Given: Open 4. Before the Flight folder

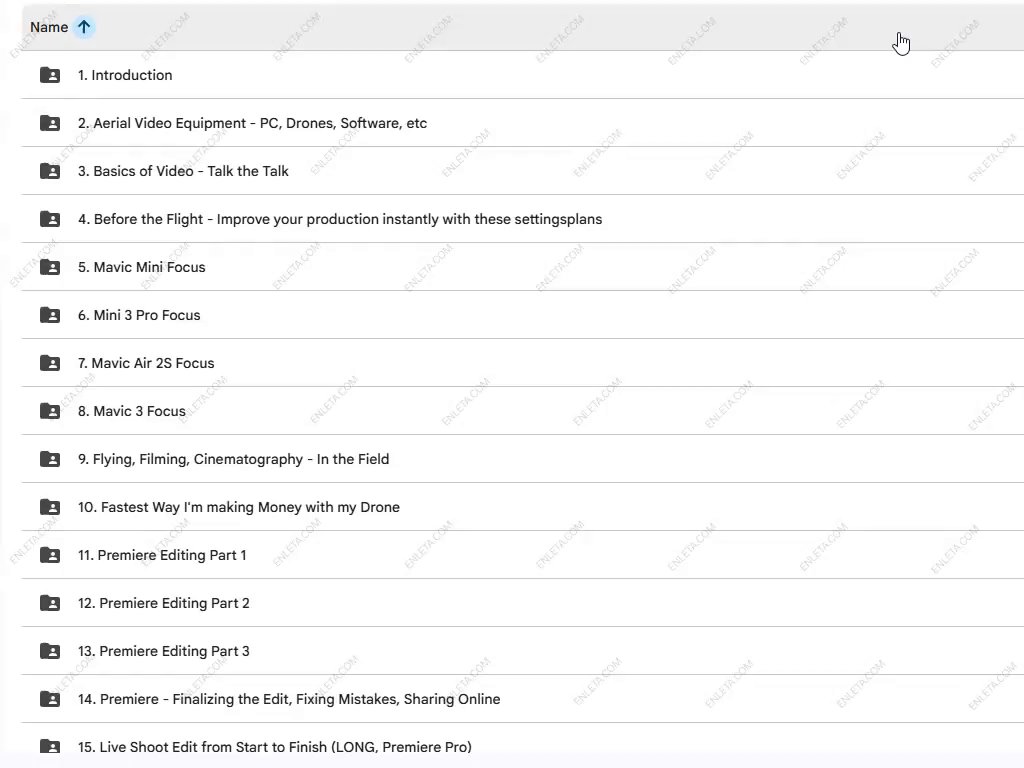Looking at the screenshot, I should [340, 219].
